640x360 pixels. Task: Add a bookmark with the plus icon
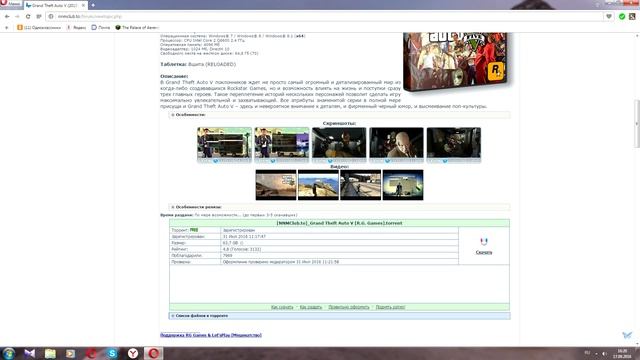click(7, 27)
